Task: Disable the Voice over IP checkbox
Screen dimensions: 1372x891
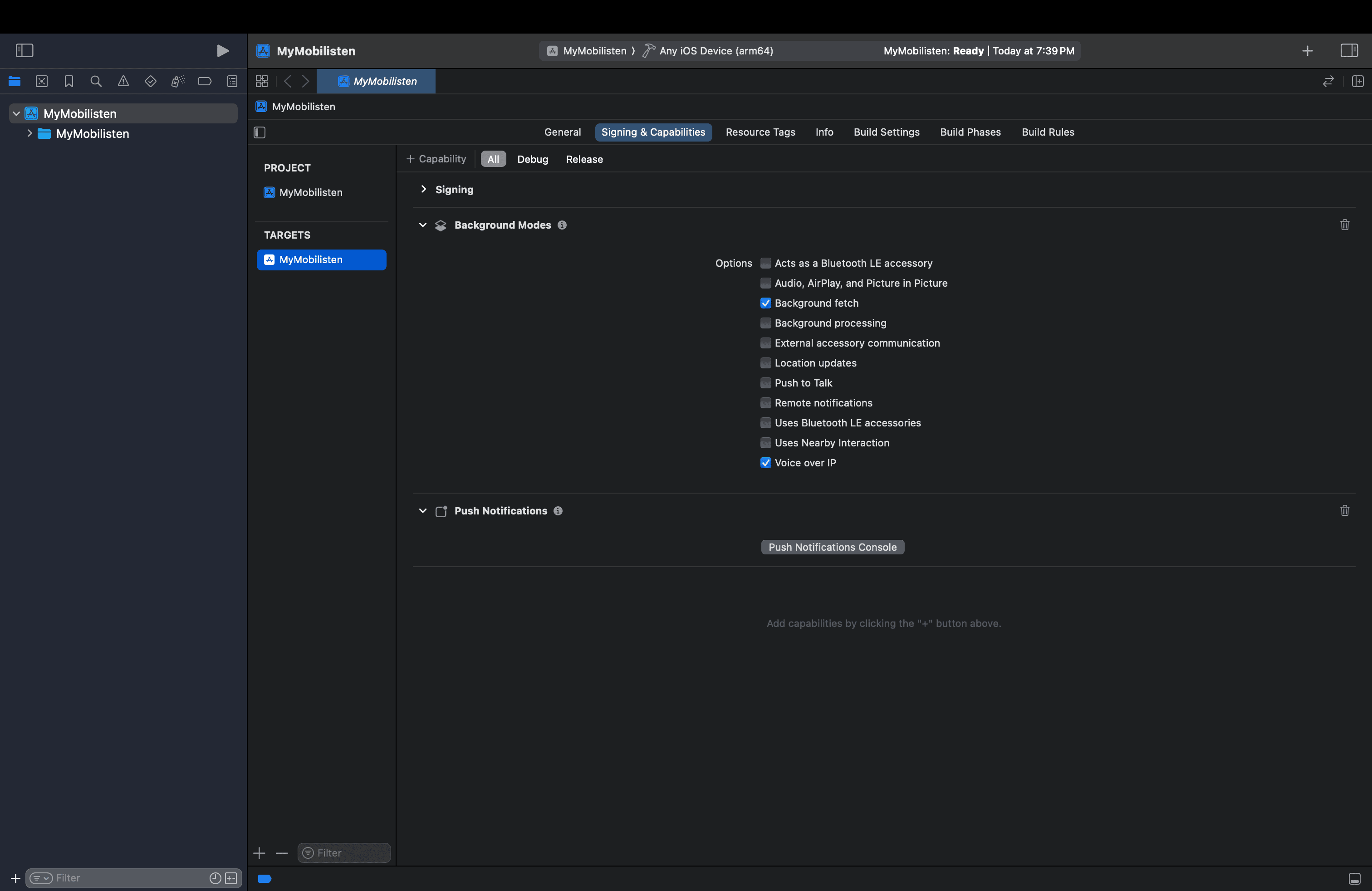Action: click(x=765, y=463)
